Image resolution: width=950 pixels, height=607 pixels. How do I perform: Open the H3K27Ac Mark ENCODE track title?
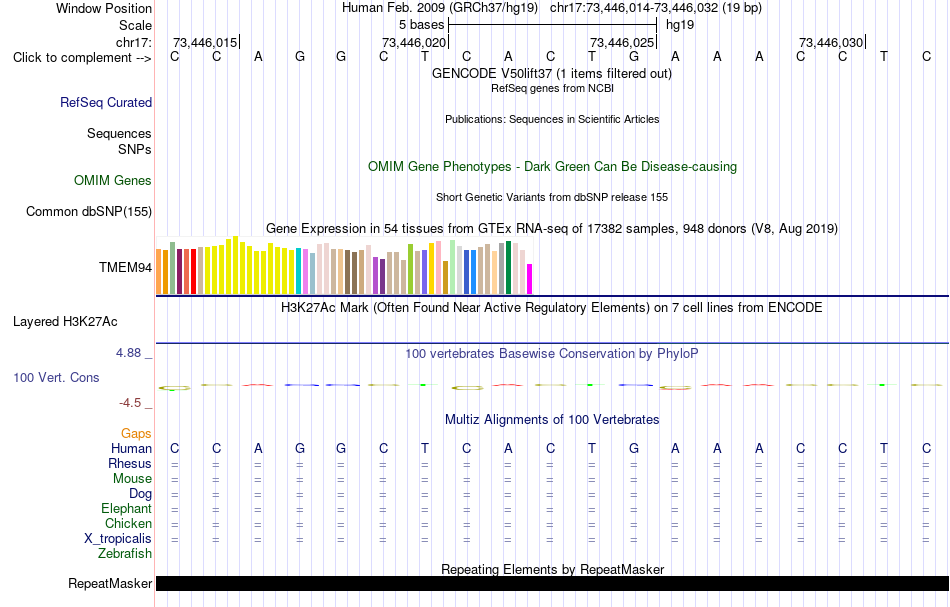(x=551, y=307)
